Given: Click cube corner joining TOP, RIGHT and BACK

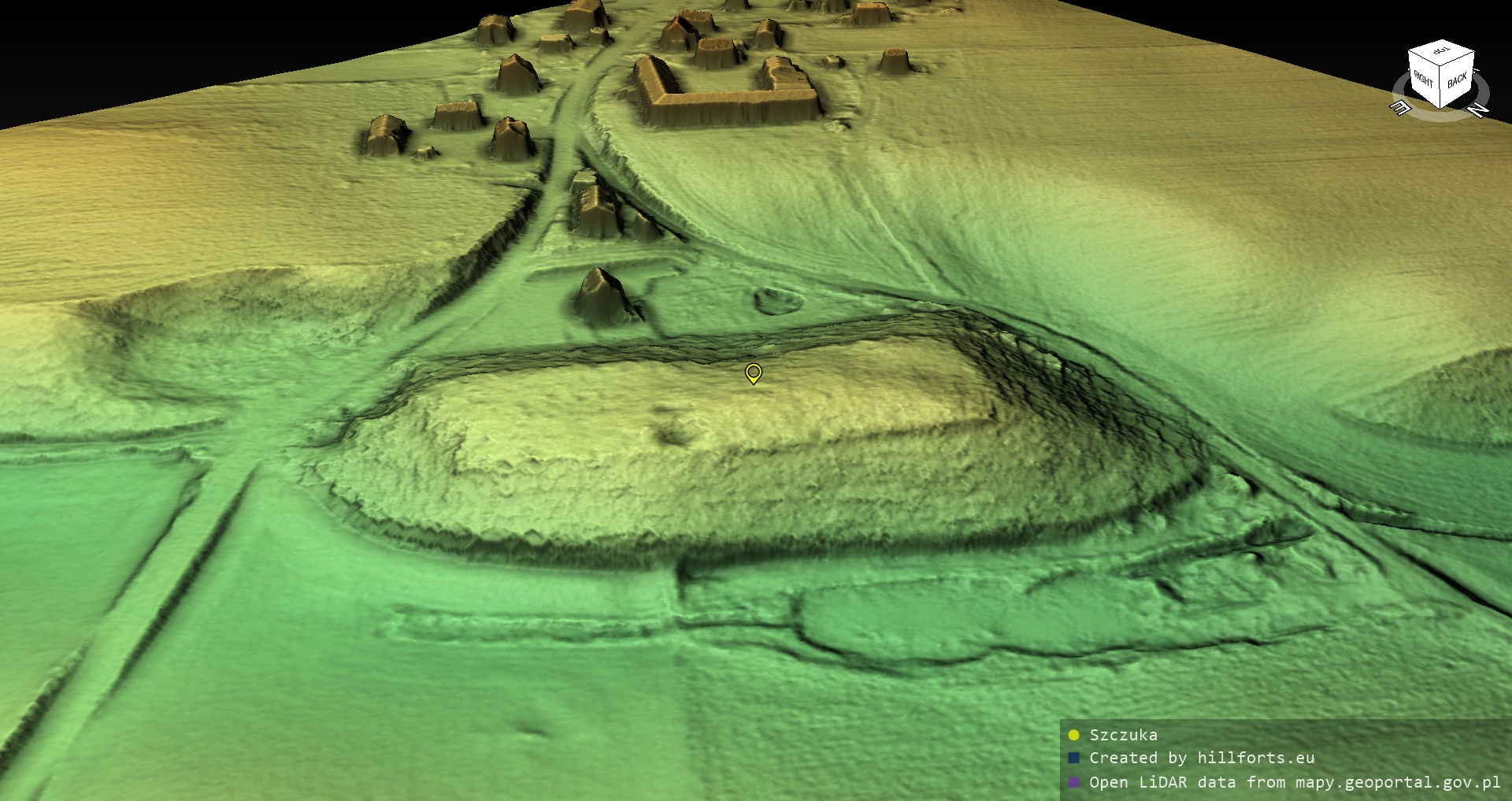Looking at the screenshot, I should [1441, 67].
